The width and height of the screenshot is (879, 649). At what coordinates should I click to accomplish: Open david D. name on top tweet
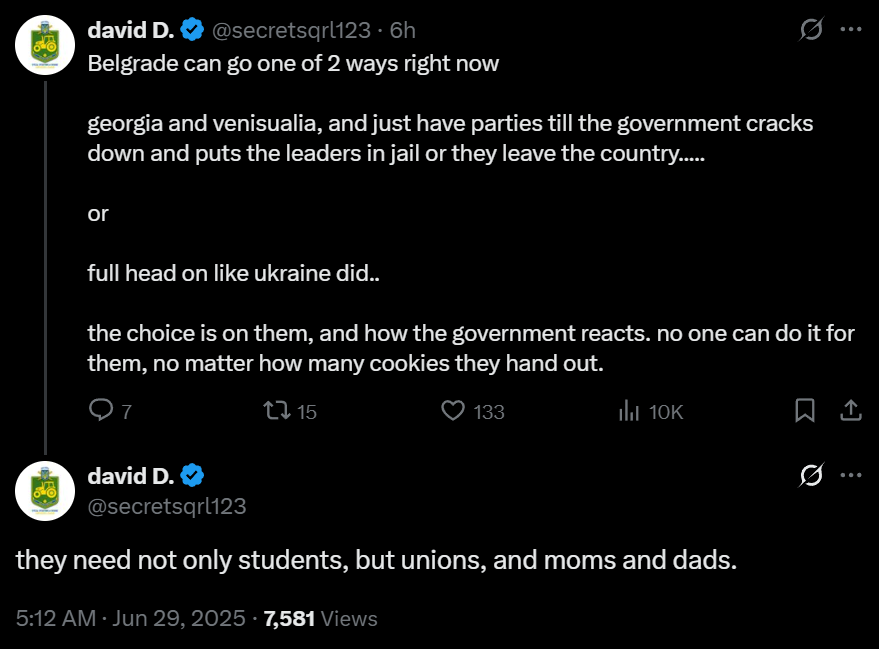pyautogui.click(x=131, y=30)
